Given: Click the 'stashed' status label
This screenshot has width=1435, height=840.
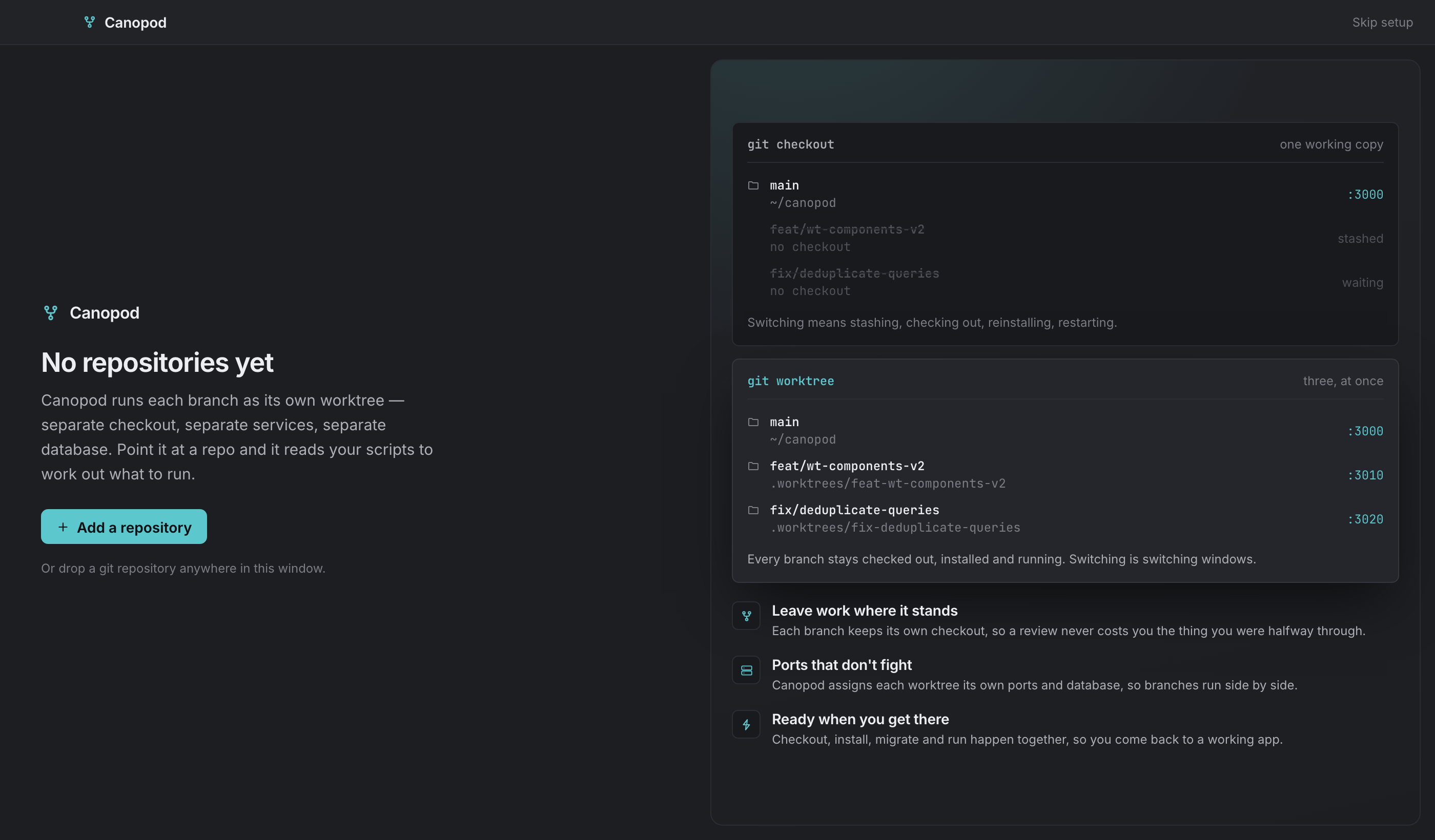Looking at the screenshot, I should coord(1360,239).
